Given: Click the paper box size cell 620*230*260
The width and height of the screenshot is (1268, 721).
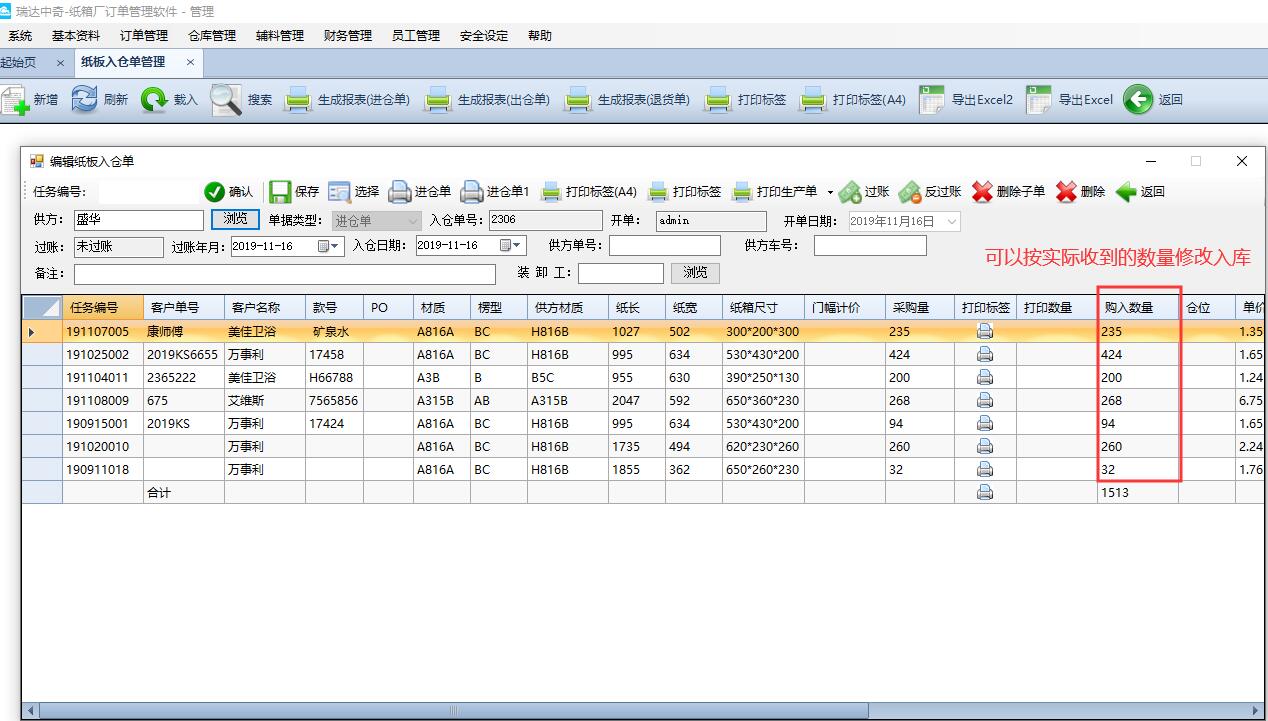Looking at the screenshot, I should pyautogui.click(x=764, y=446).
